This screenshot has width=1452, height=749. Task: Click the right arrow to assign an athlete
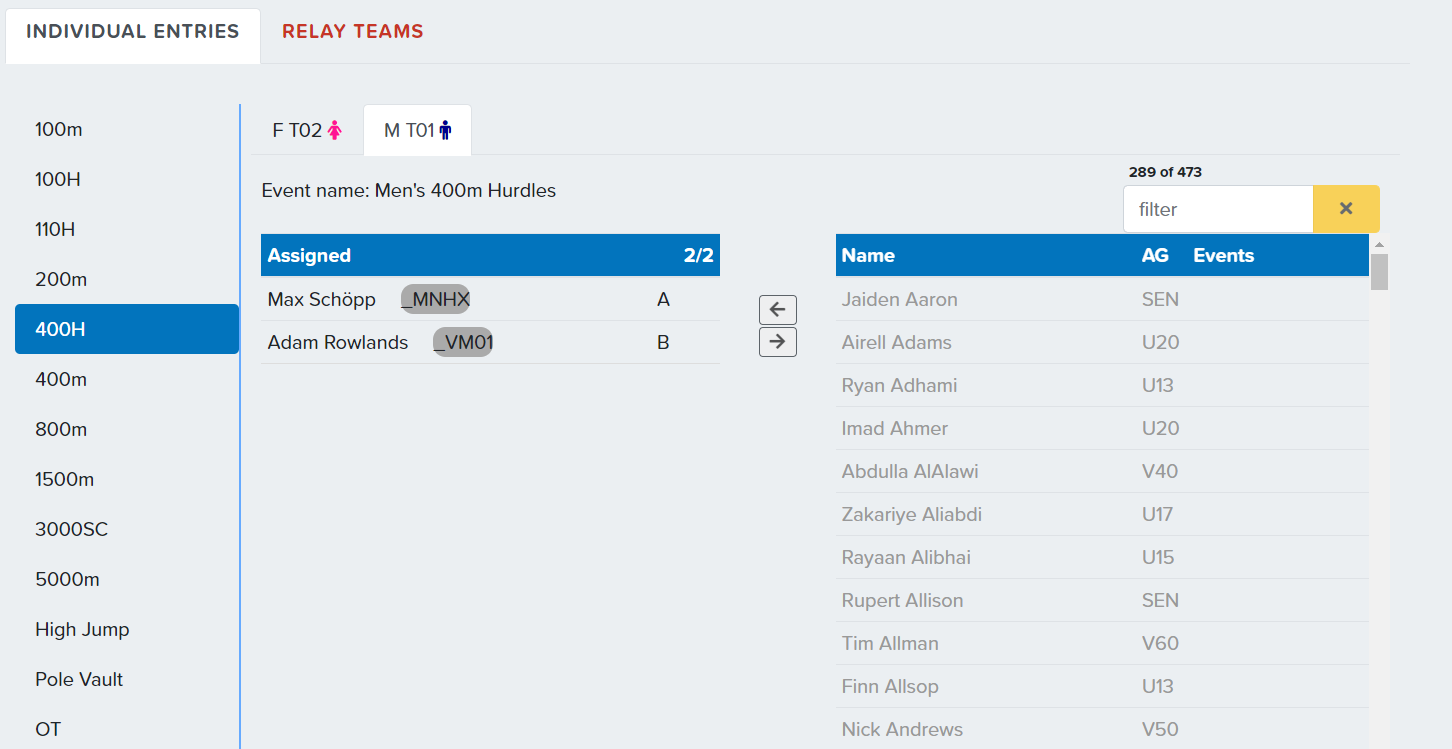(x=777, y=341)
